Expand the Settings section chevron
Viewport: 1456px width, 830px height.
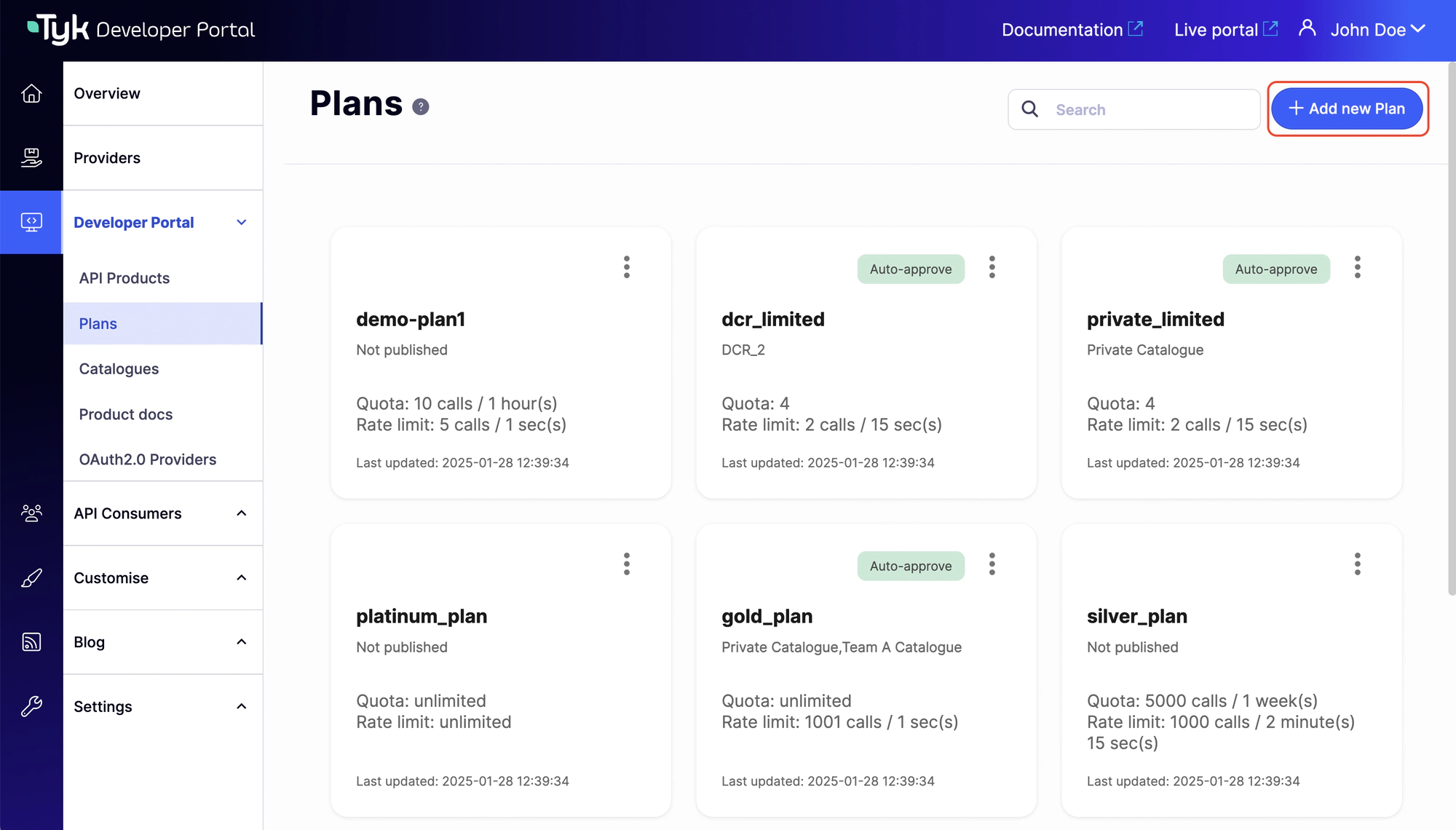(242, 706)
